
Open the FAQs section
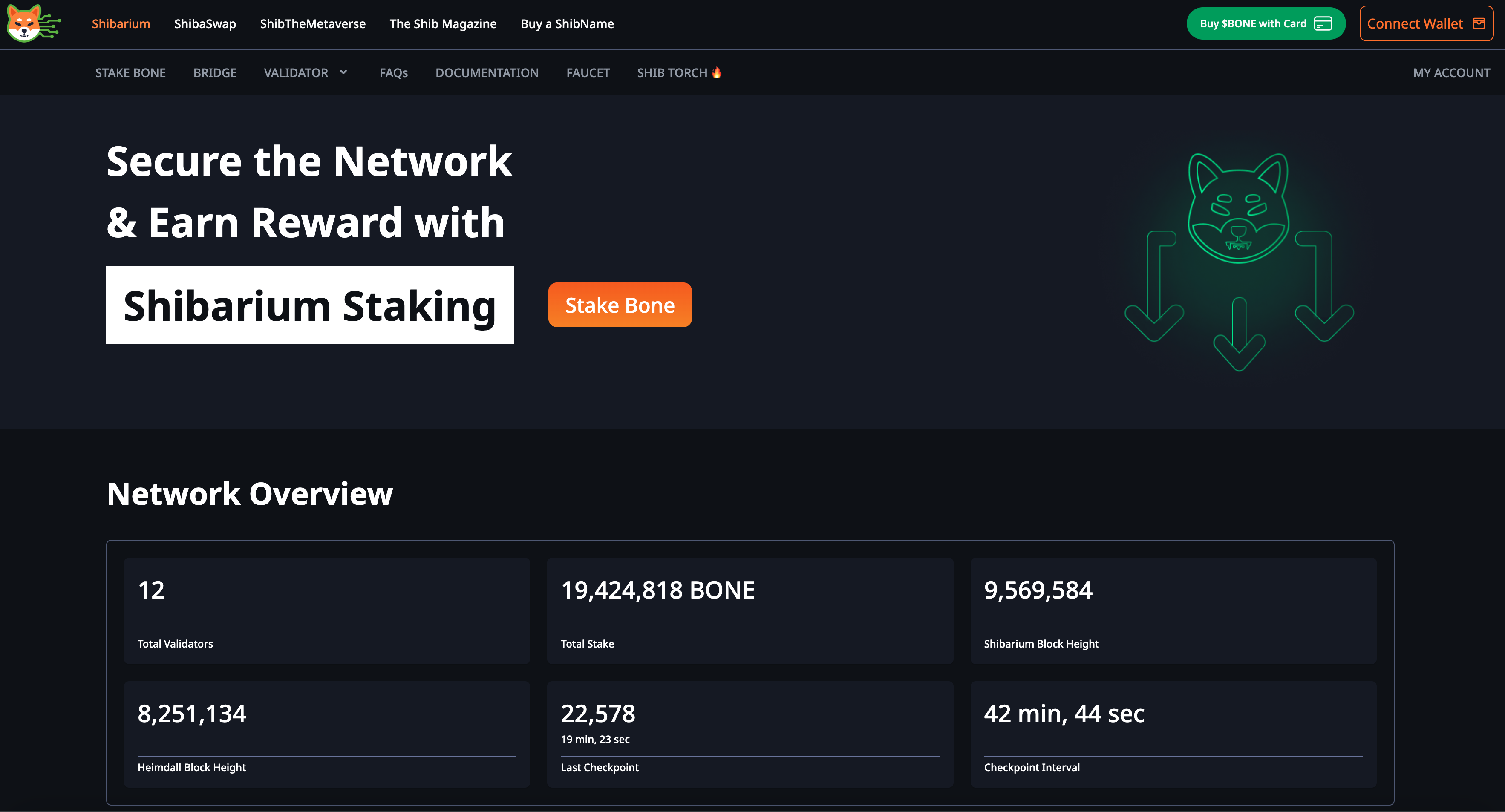click(393, 72)
